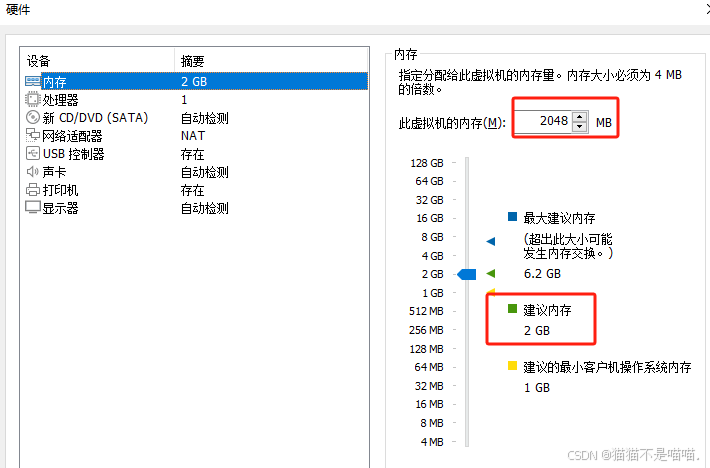This screenshot has height=468, width=710.
Task: Click the 1 GB slider scale label
Action: click(x=432, y=293)
